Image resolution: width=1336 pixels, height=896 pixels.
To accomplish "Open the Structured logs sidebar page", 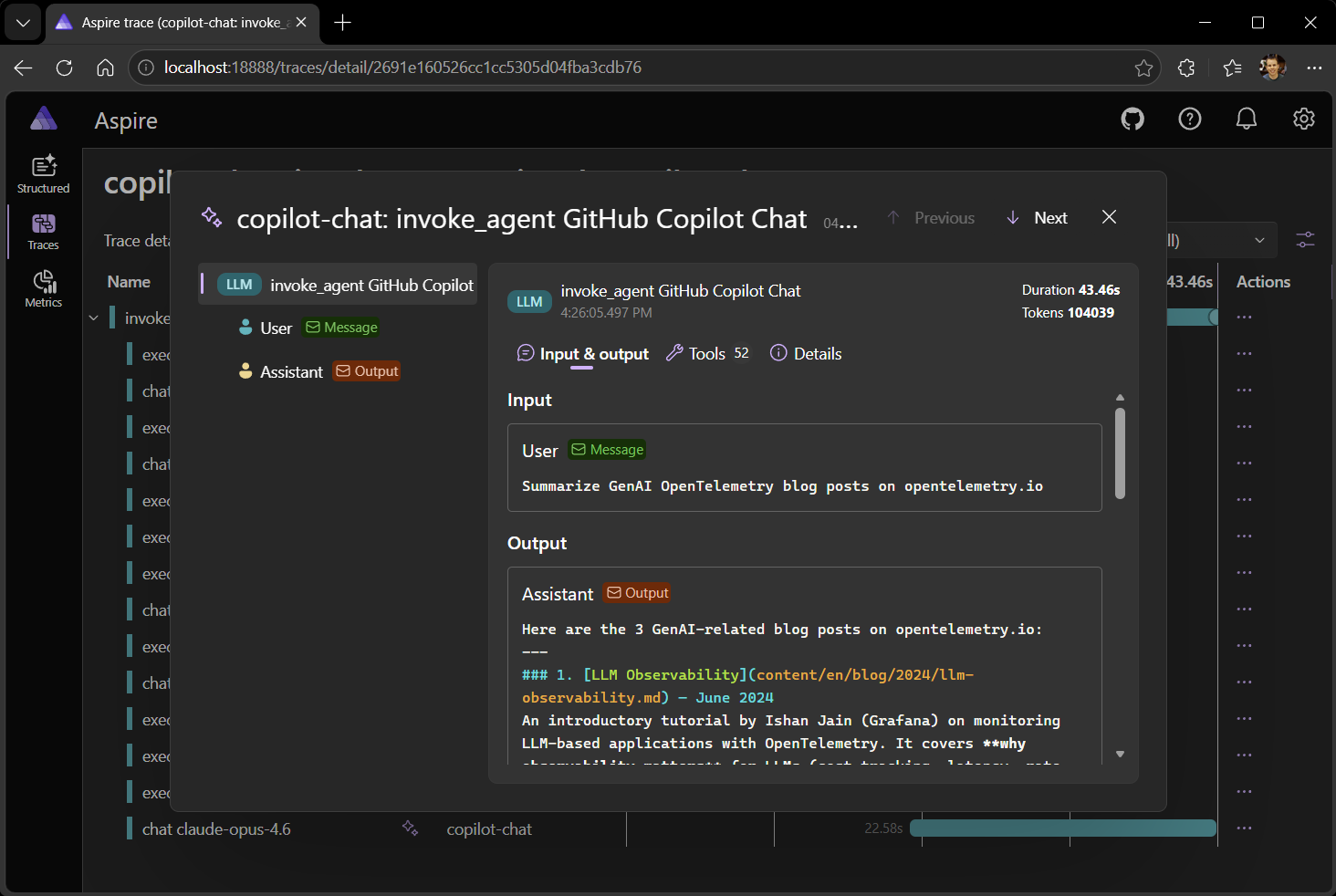I will [43, 174].
